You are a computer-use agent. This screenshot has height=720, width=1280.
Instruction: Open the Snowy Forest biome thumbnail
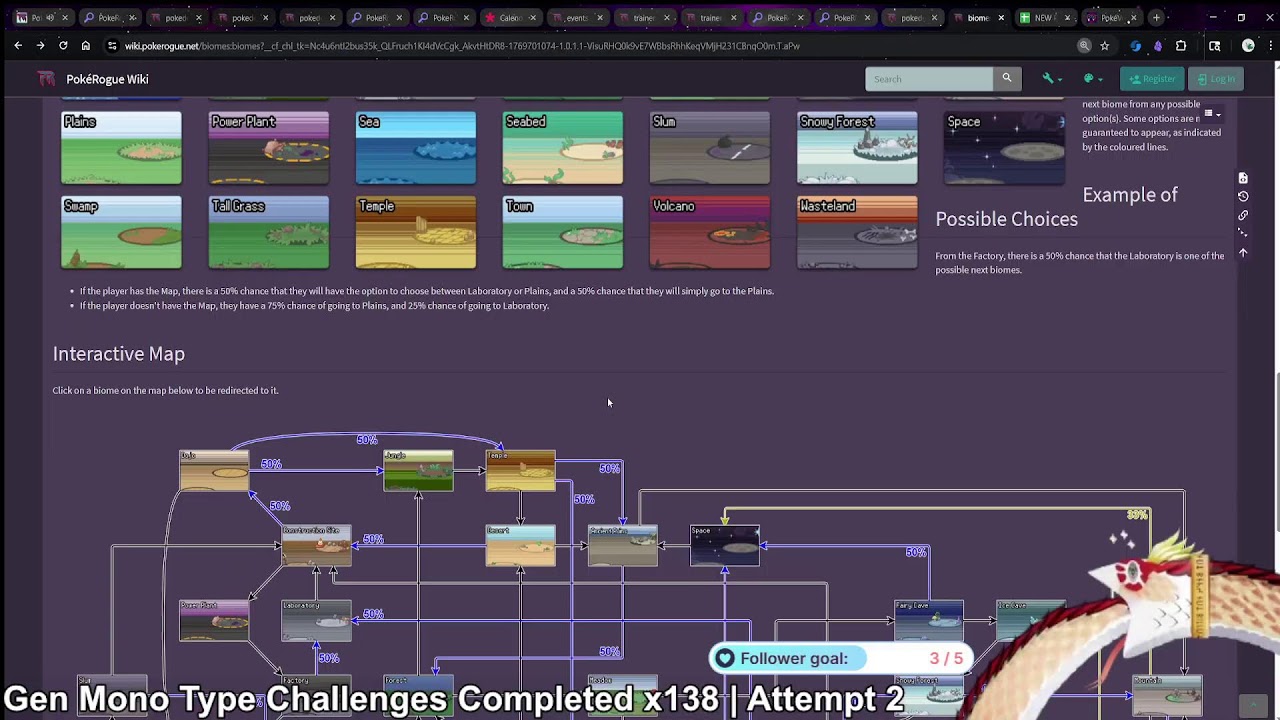856,148
